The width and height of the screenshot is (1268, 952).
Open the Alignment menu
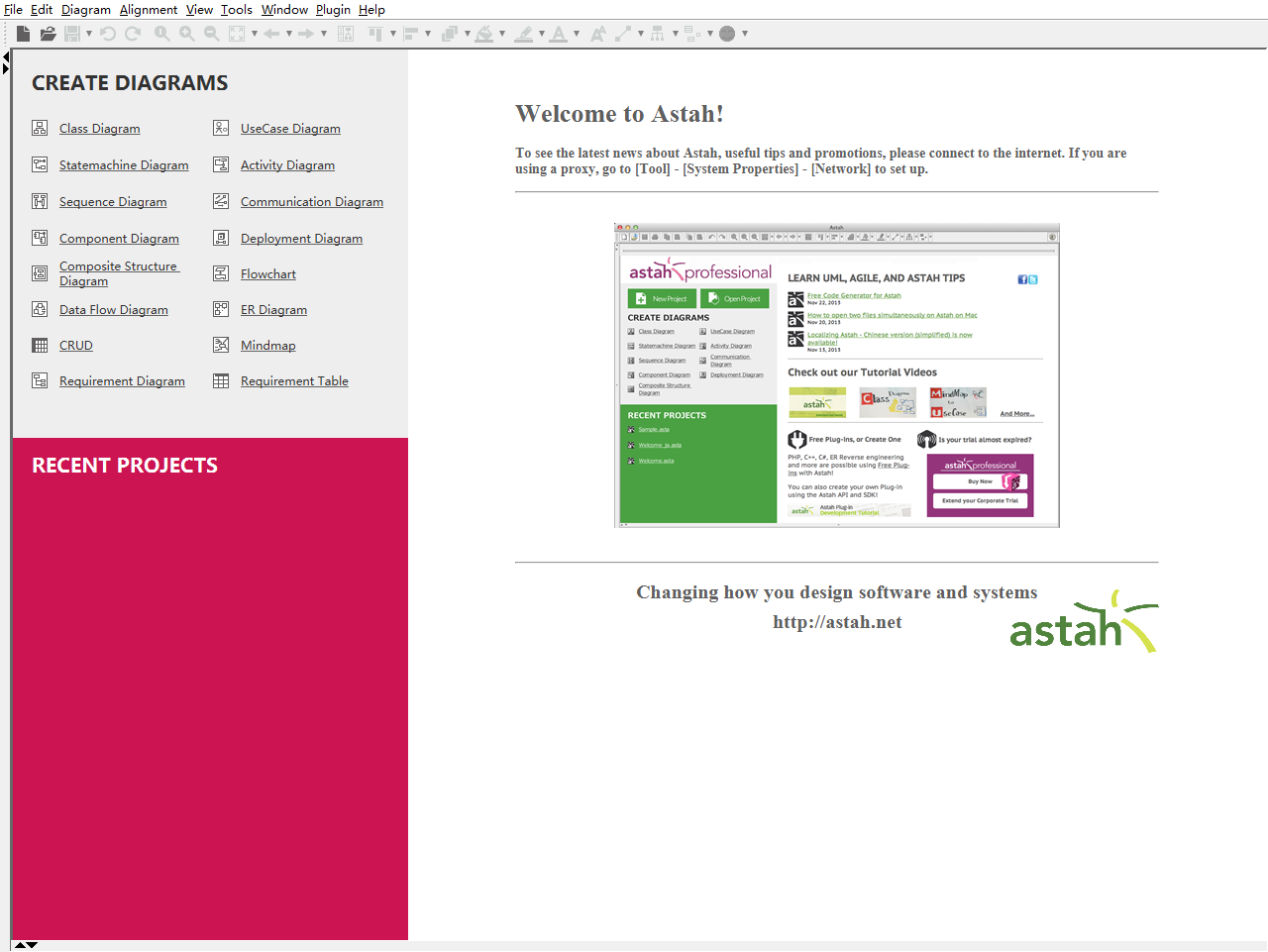click(x=149, y=9)
